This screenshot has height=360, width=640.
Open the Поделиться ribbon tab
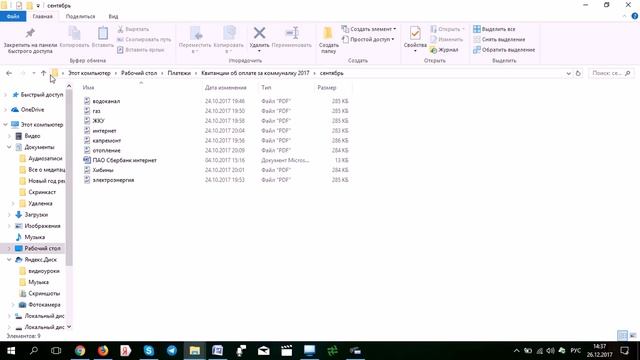[80, 16]
